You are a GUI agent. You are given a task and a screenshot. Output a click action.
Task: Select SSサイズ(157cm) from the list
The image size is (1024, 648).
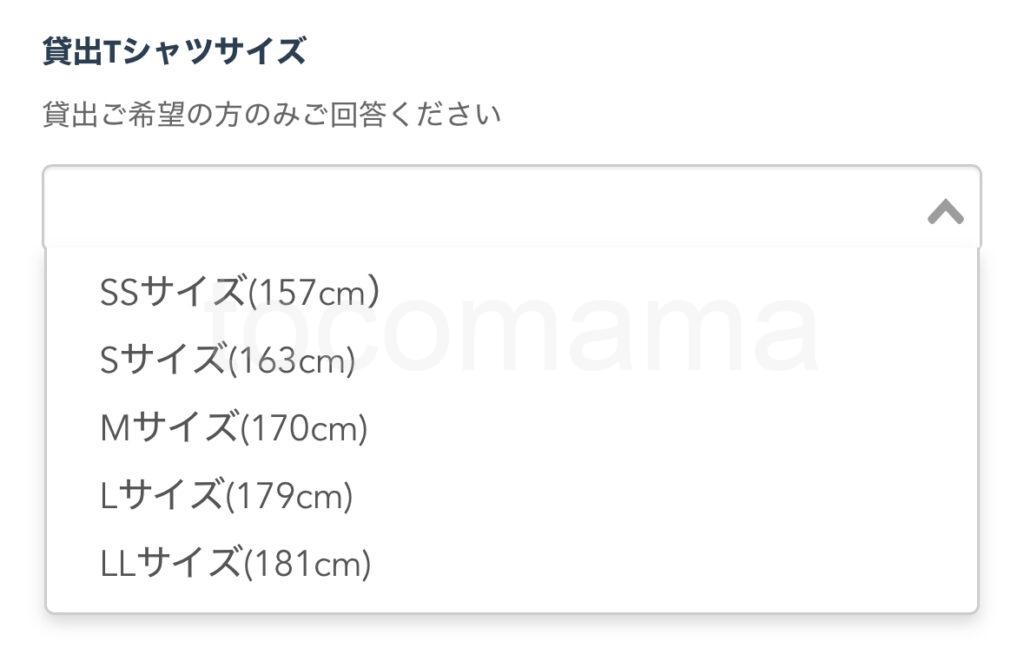point(240,292)
